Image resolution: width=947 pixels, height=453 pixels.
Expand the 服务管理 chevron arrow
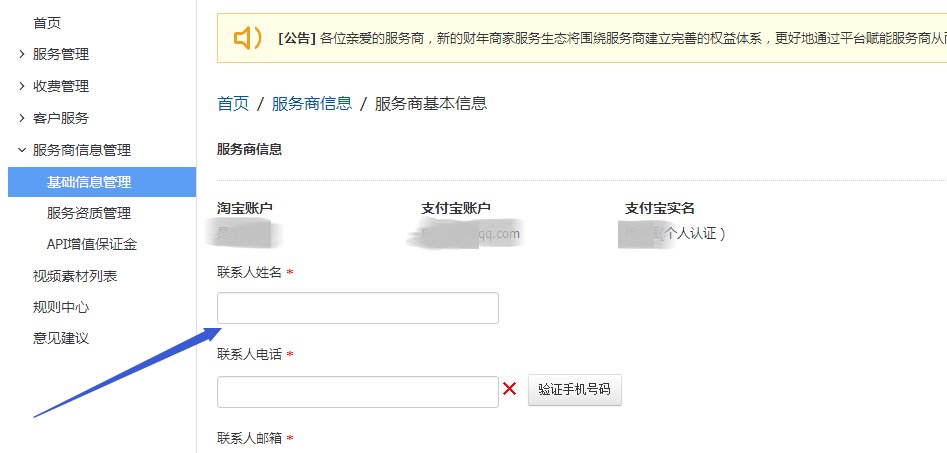(22, 54)
